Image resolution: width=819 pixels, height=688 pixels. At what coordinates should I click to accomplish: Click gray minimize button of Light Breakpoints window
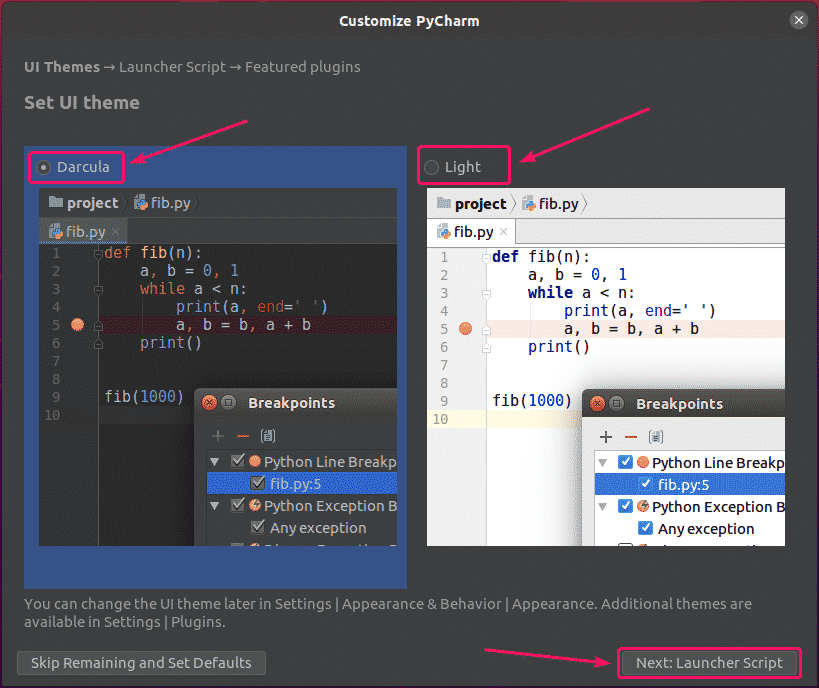coord(617,403)
